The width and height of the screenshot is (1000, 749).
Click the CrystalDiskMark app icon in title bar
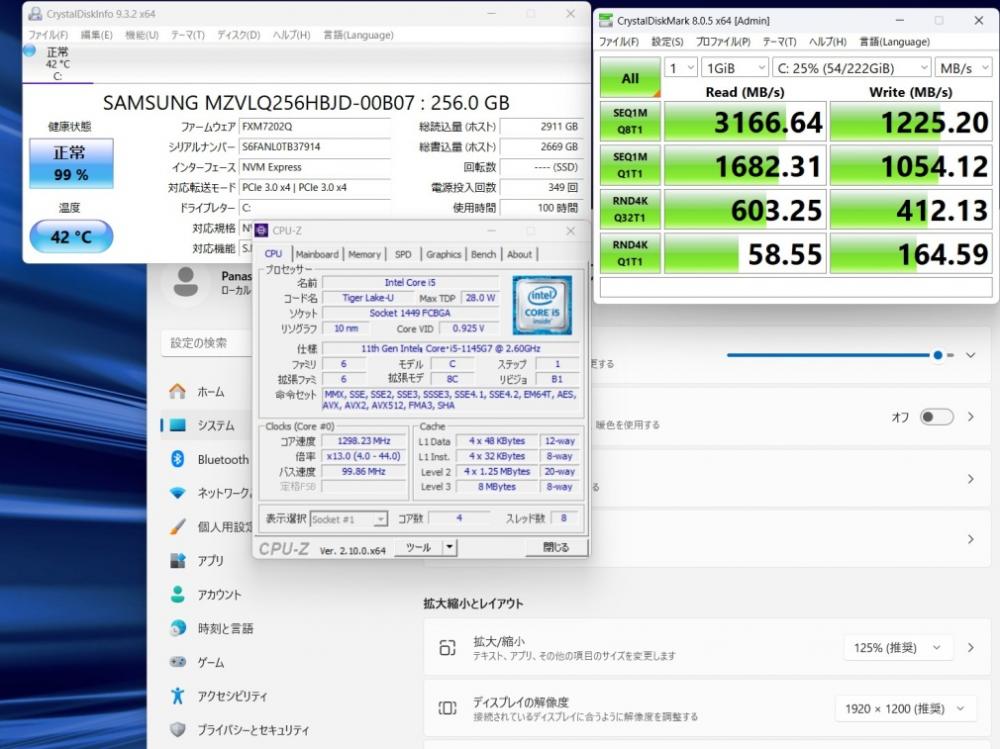pos(606,20)
